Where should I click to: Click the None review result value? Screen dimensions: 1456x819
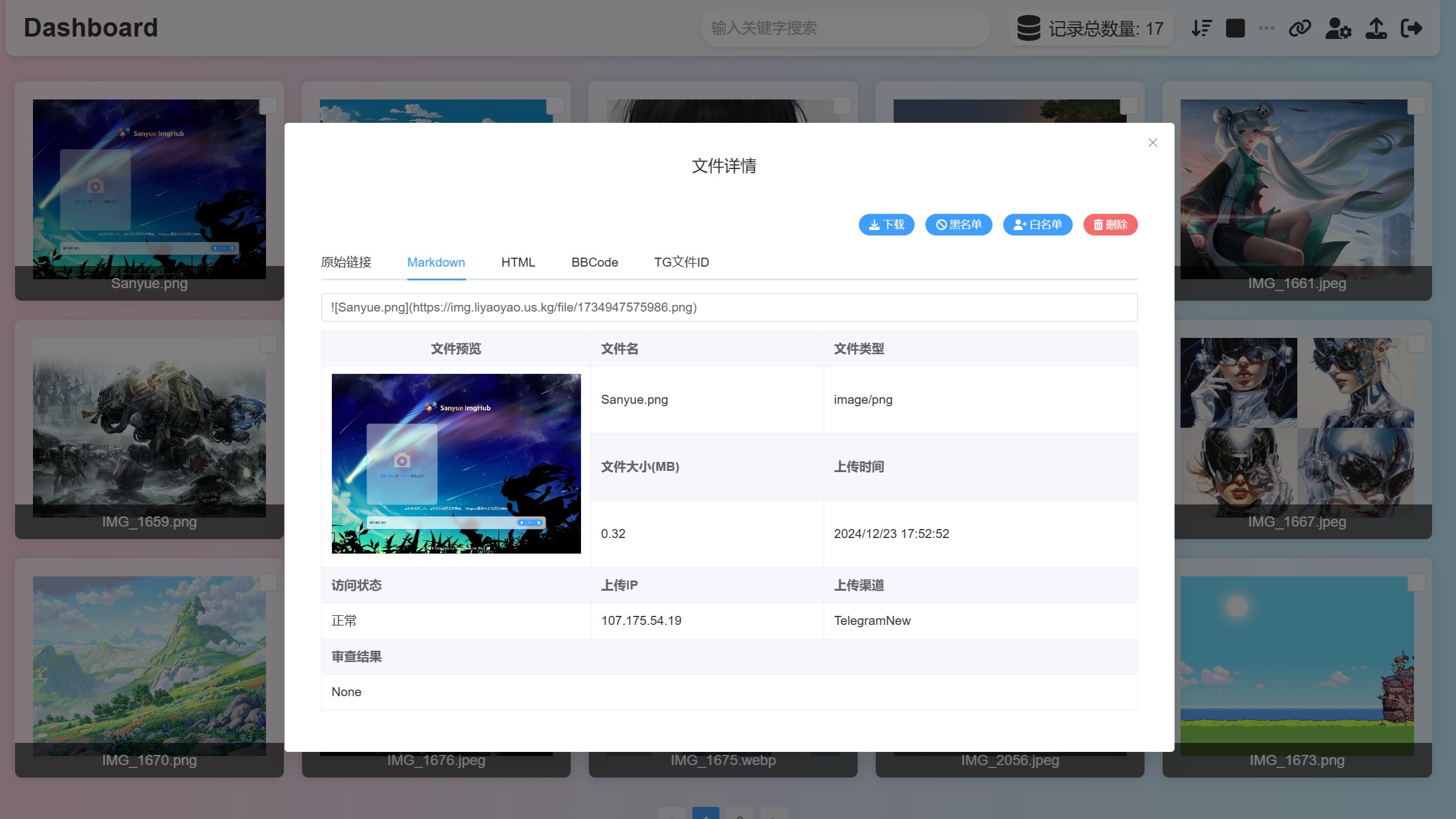(346, 692)
